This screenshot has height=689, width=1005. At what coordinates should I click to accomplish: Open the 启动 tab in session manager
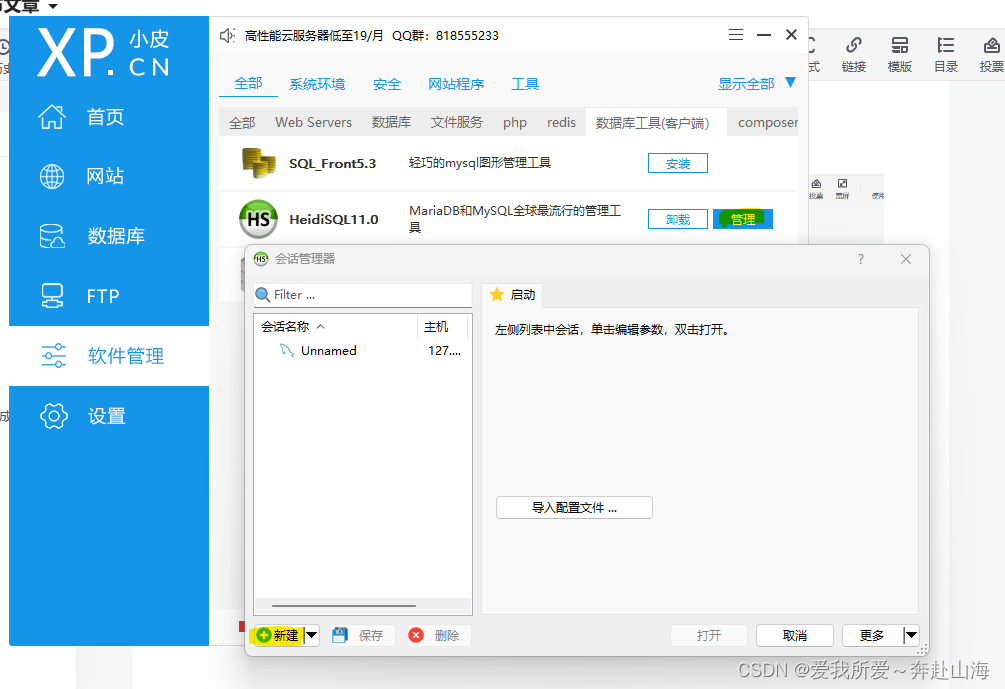(x=513, y=295)
